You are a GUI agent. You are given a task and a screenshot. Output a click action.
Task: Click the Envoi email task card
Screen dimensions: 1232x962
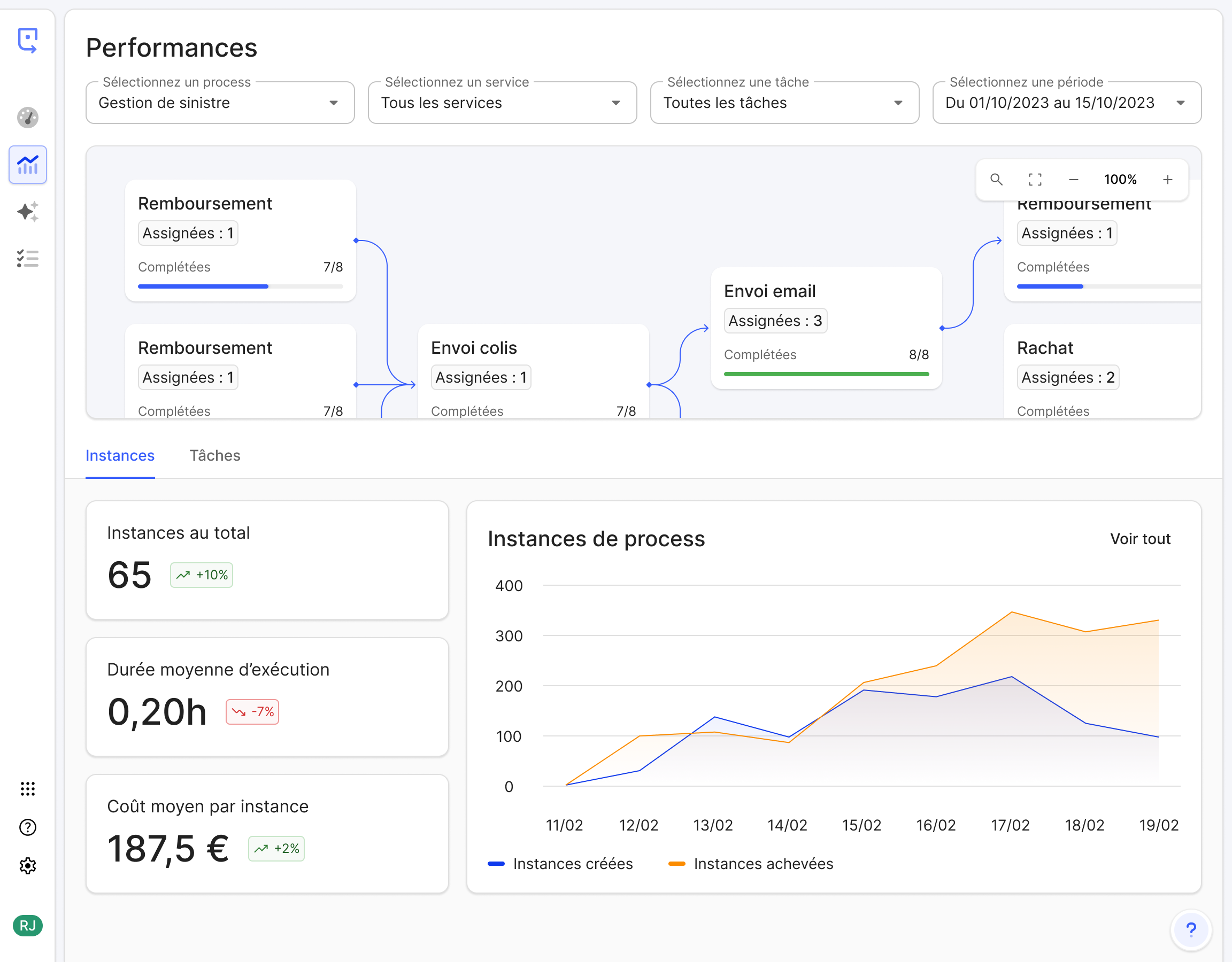(826, 327)
